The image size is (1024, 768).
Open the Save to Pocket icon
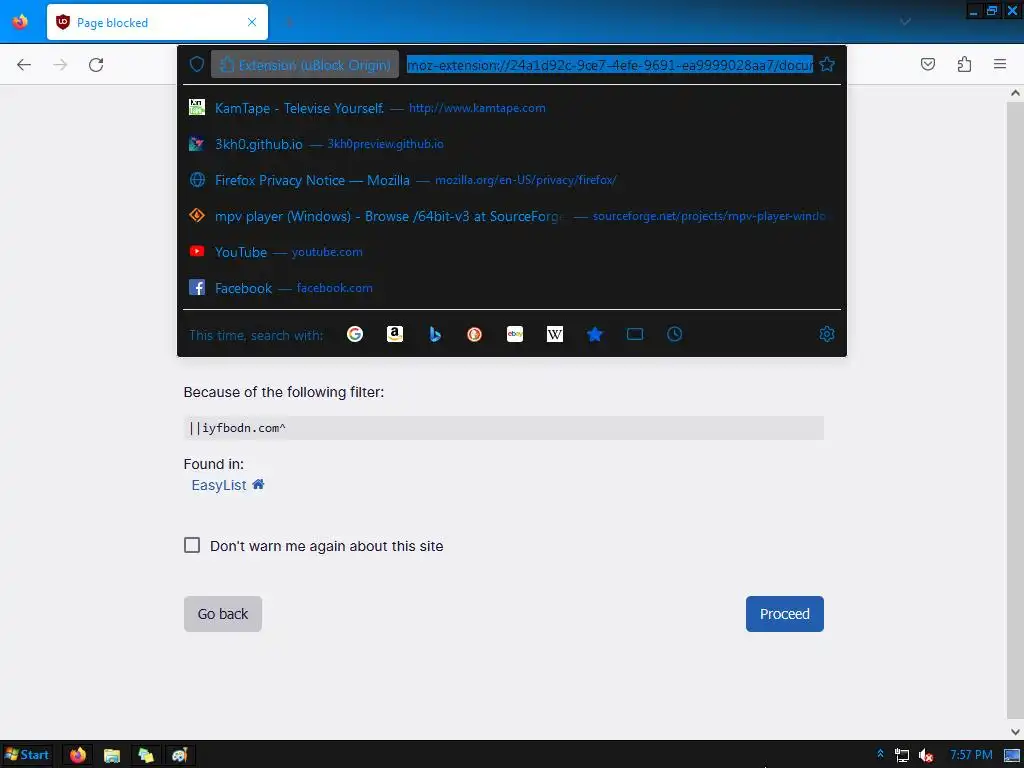[x=927, y=64]
